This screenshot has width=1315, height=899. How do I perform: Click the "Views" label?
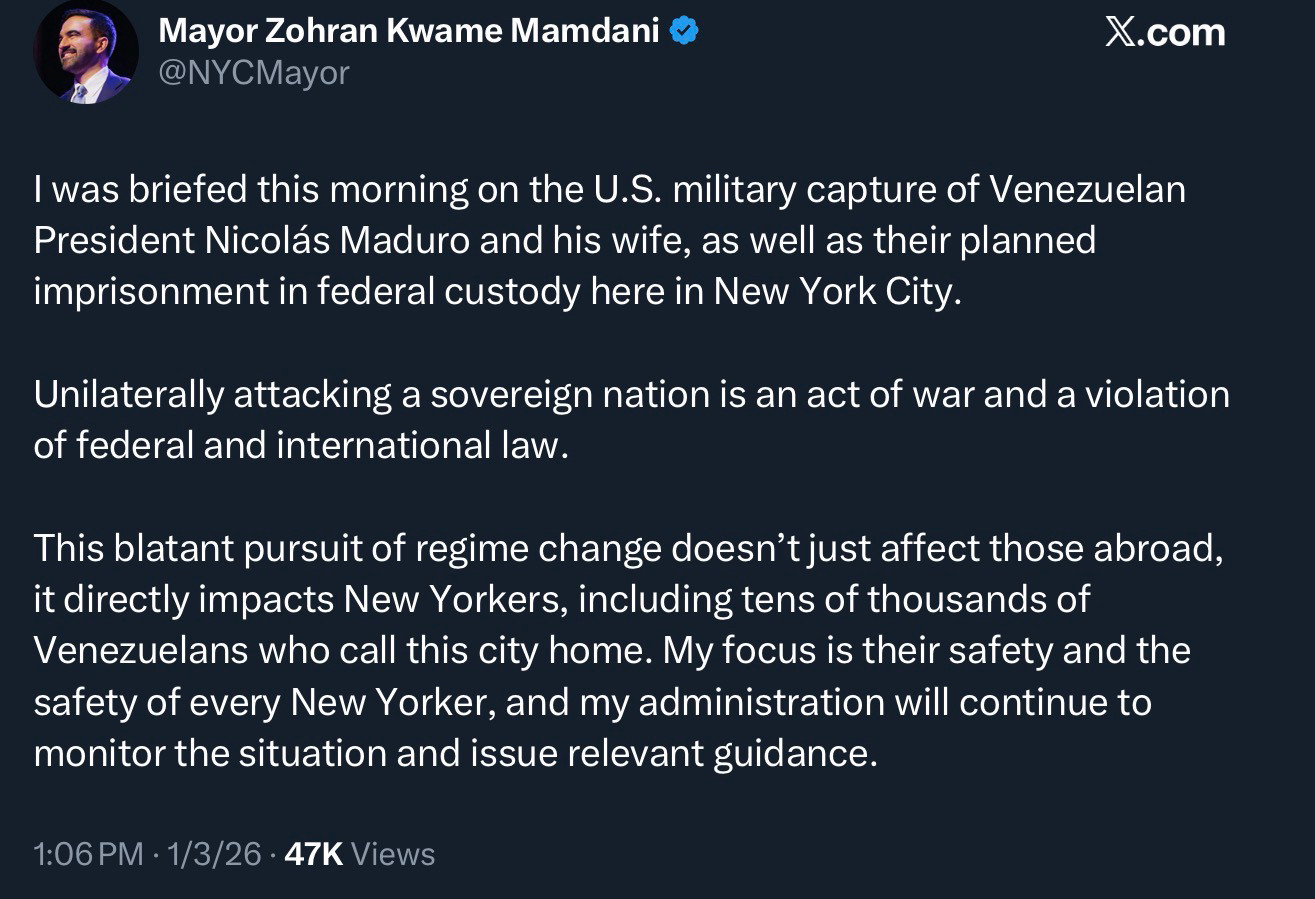pos(394,854)
